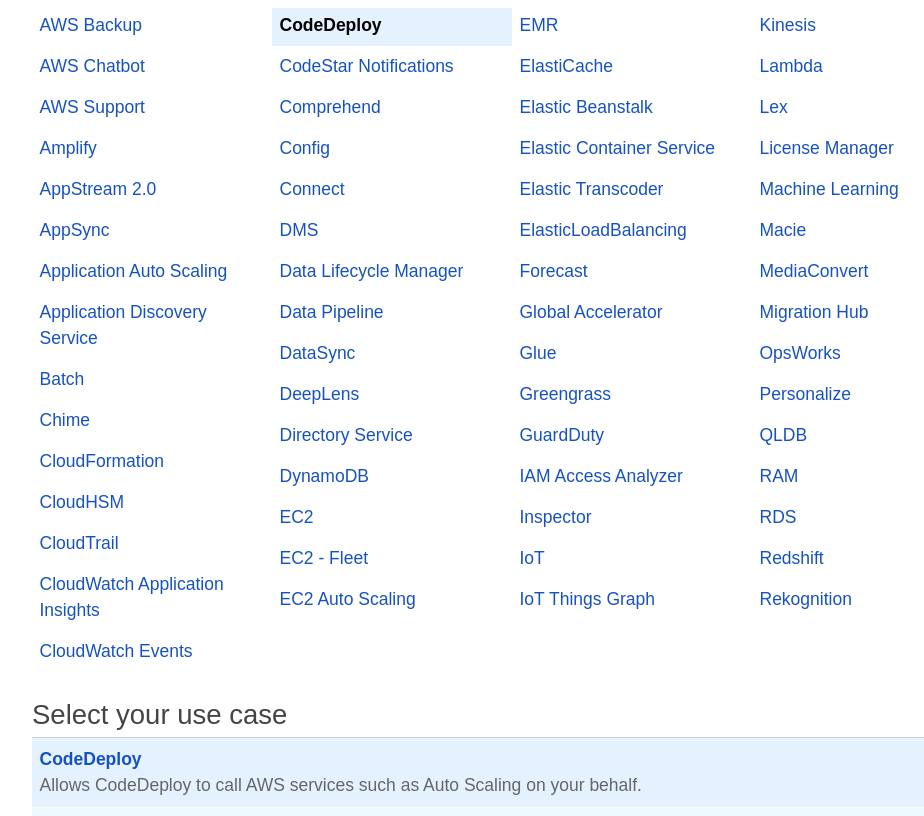Select ElastiCache service

click(x=566, y=66)
